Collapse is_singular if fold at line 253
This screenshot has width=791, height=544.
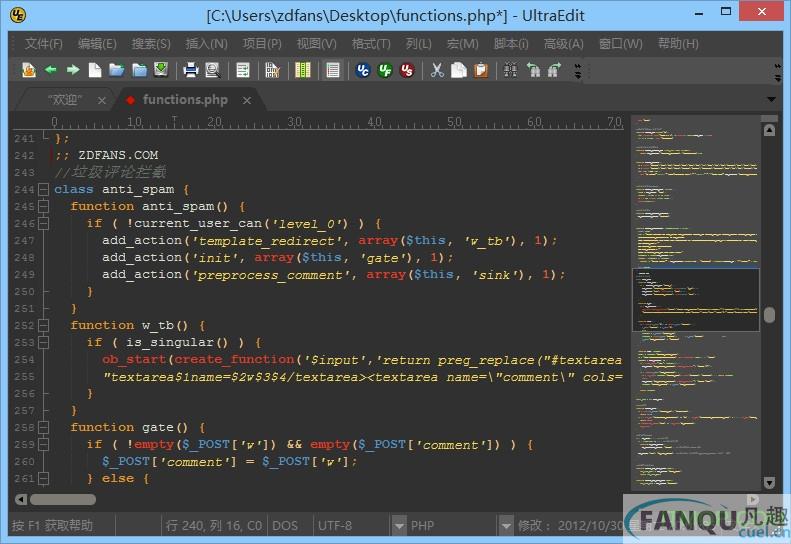(43, 343)
